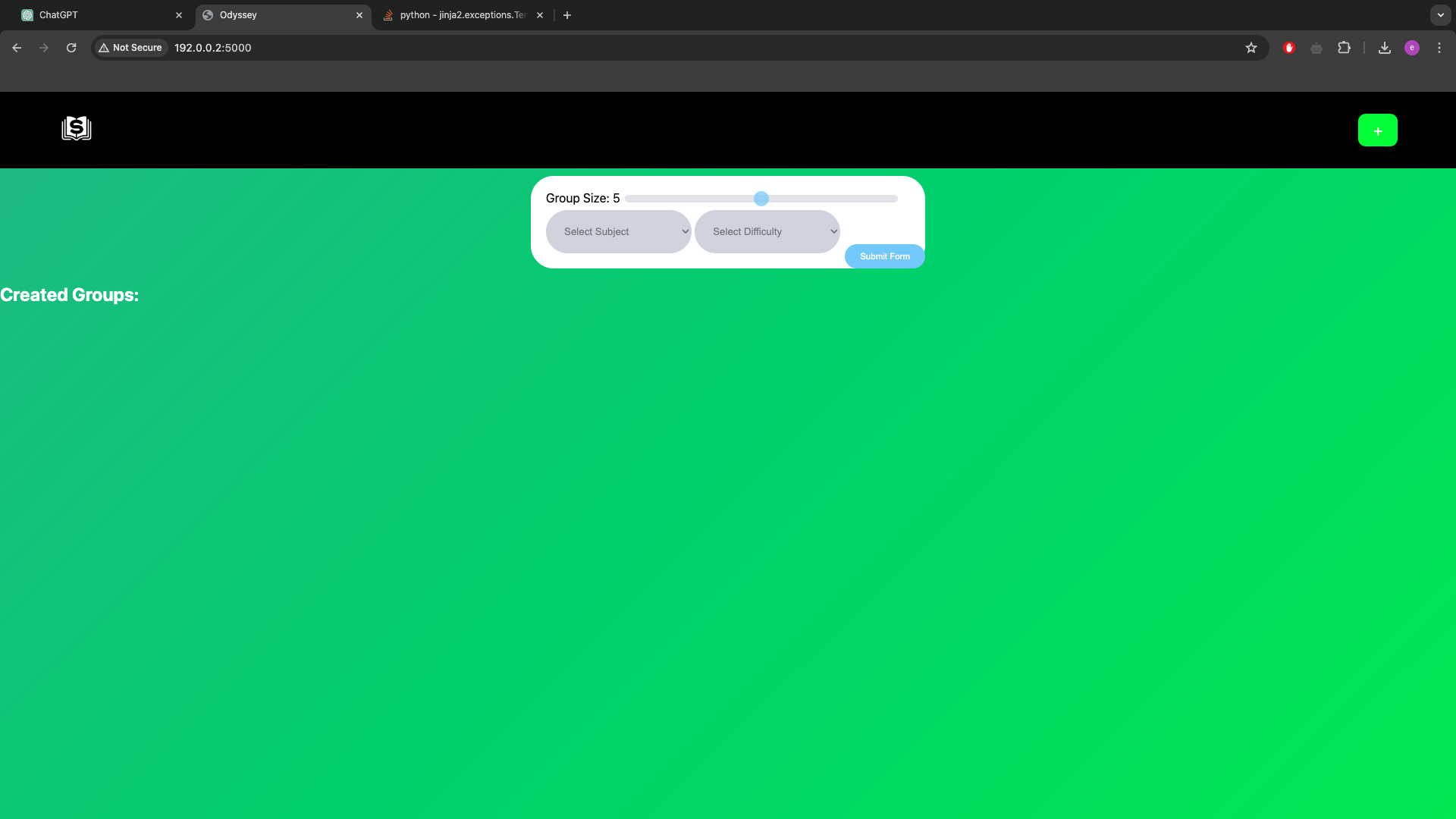Click the Submit Form button

pyautogui.click(x=884, y=256)
